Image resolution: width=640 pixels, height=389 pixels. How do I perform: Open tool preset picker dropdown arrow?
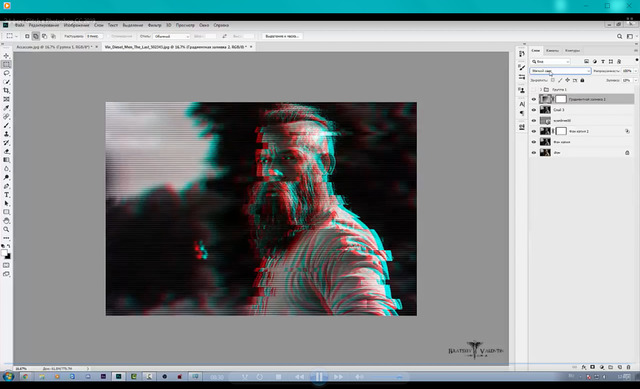(x=16, y=36)
